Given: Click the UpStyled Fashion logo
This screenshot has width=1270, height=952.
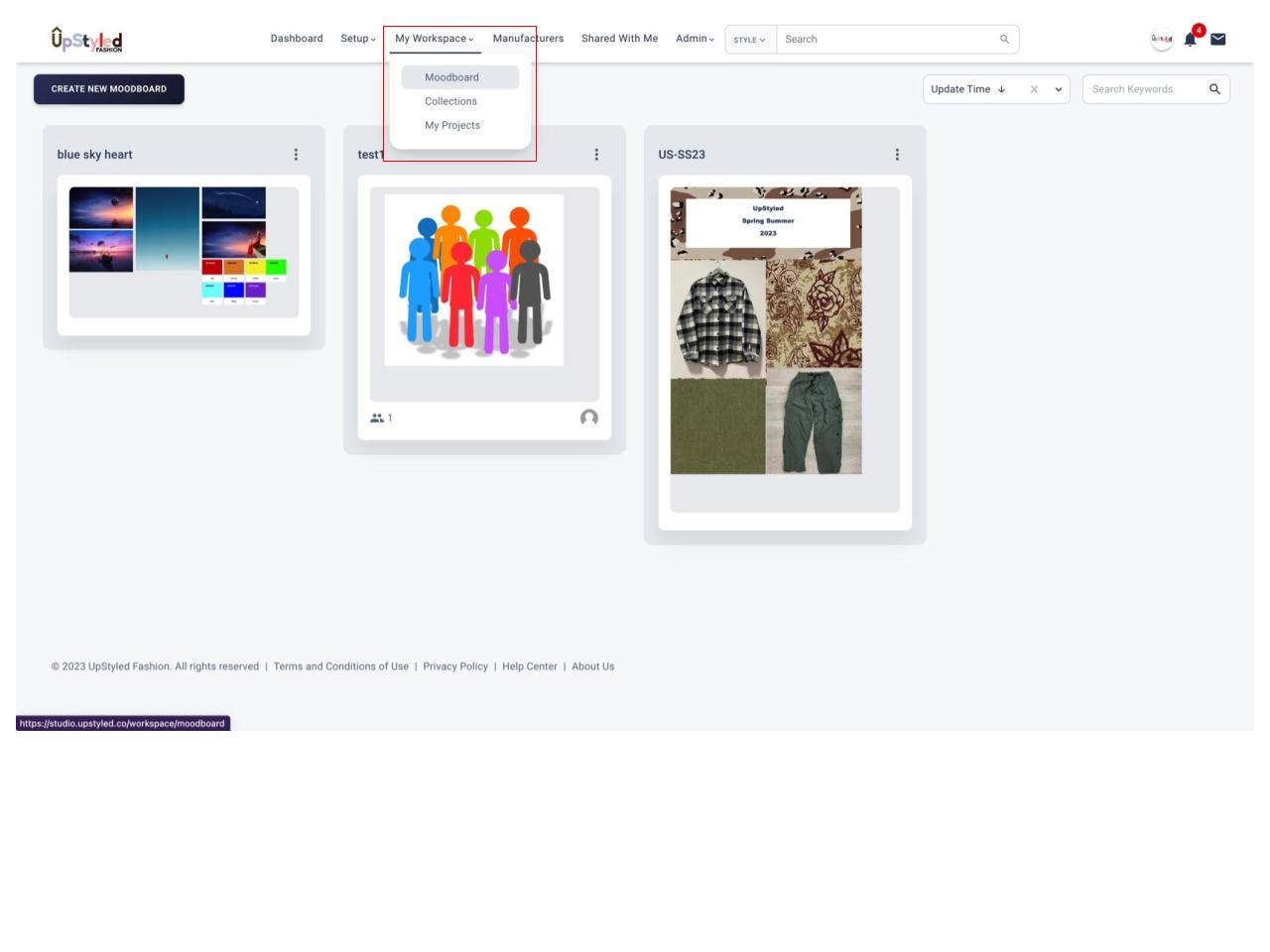Looking at the screenshot, I should click(x=86, y=40).
